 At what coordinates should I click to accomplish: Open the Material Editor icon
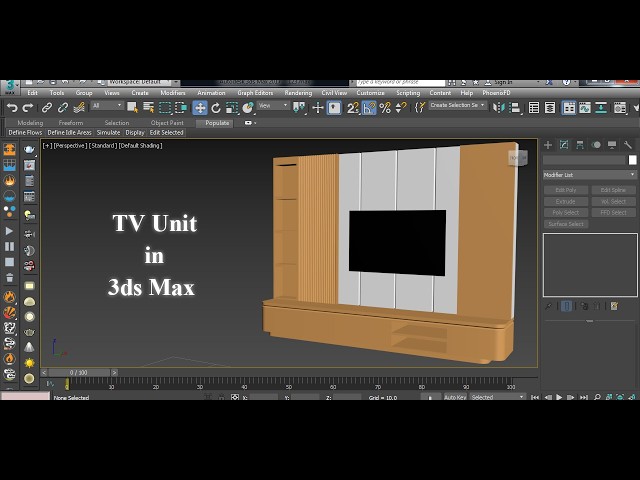620,108
